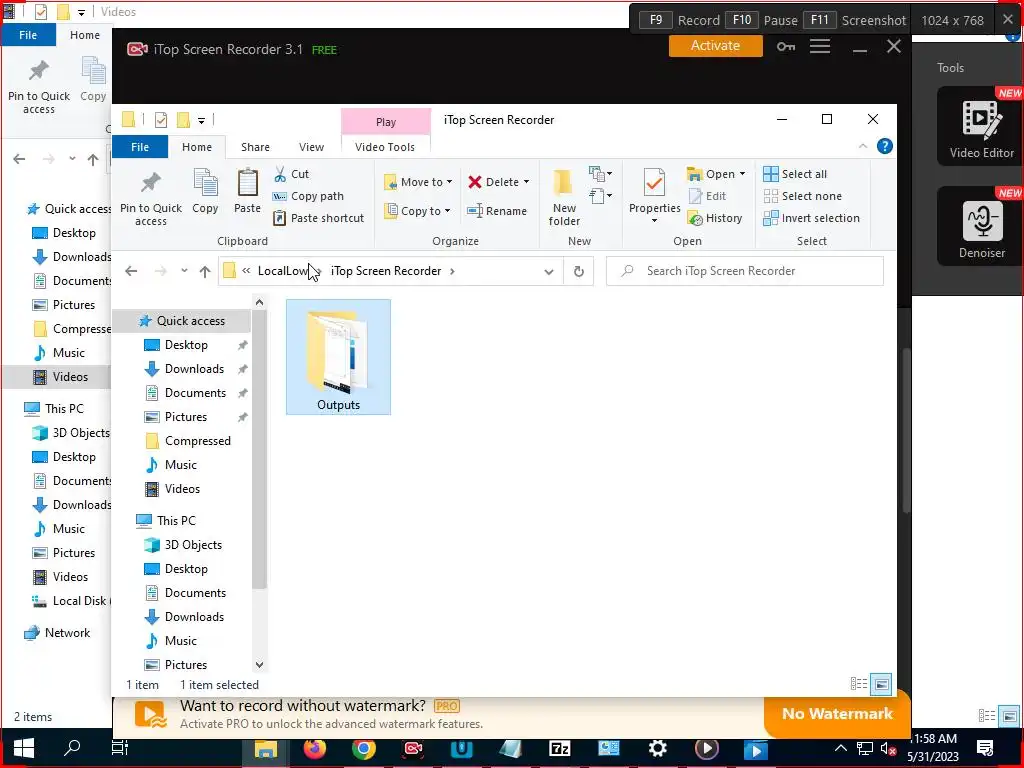
Task: Open the Easy access dropdown
Action: 600,195
